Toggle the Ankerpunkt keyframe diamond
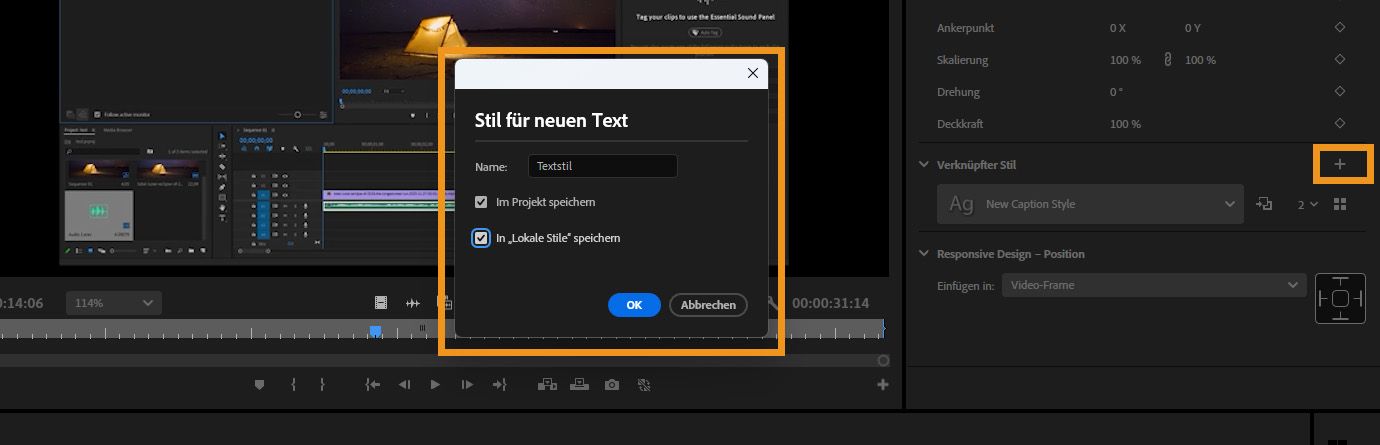 (1340, 28)
